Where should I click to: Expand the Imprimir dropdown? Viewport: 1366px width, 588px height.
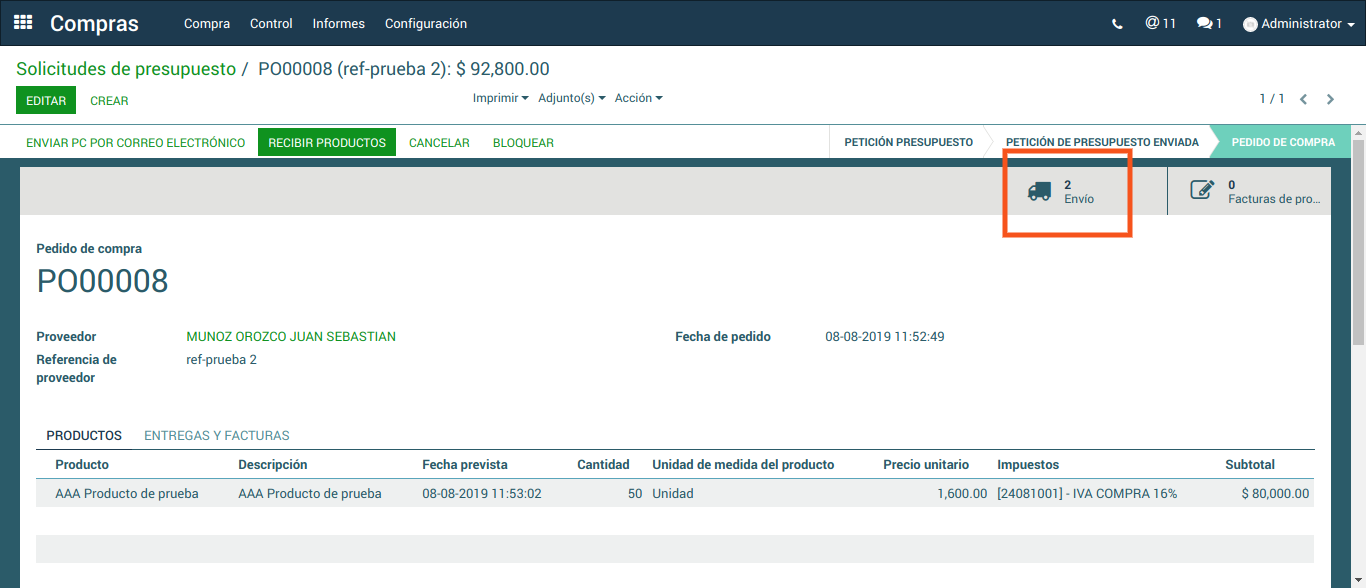pos(500,98)
